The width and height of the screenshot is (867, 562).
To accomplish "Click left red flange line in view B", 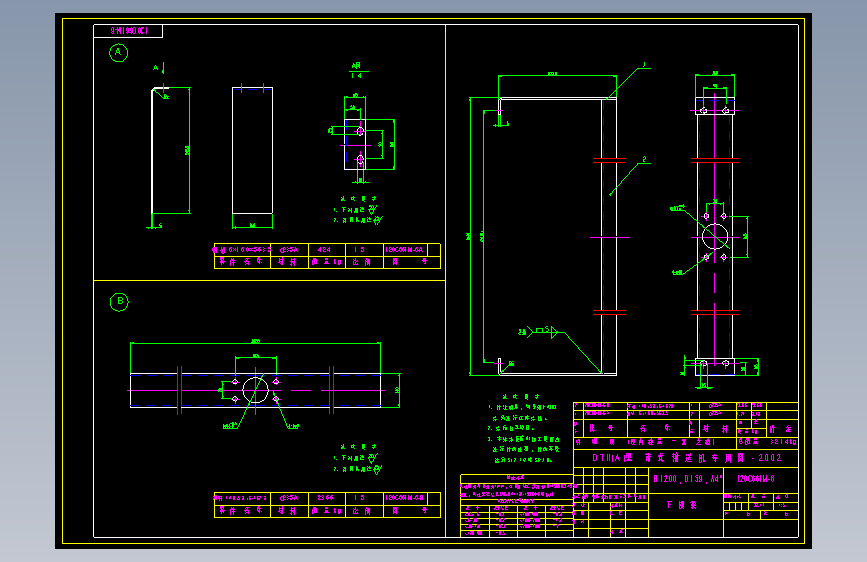I will 179,390.
